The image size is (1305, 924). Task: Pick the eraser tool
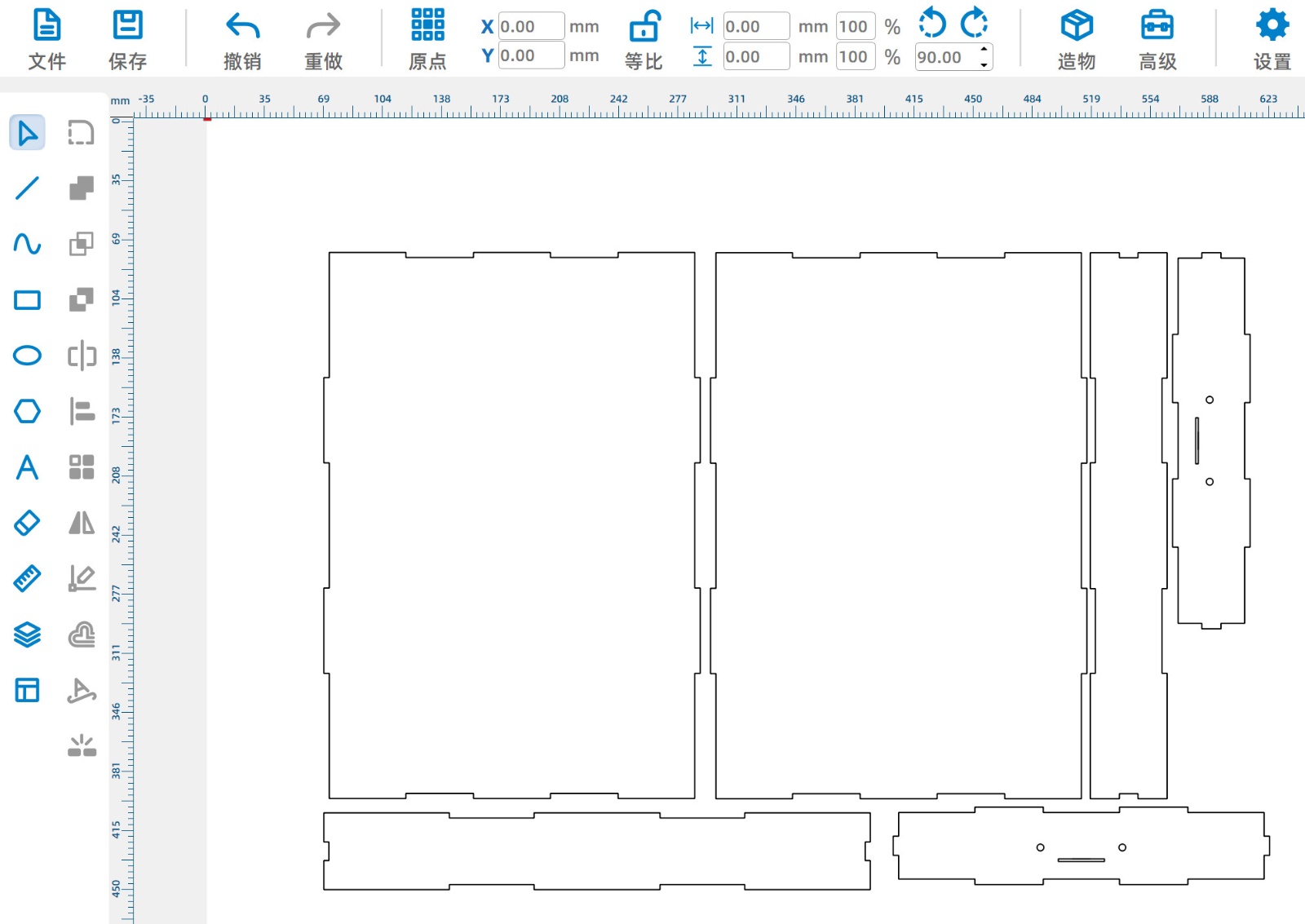pos(27,523)
